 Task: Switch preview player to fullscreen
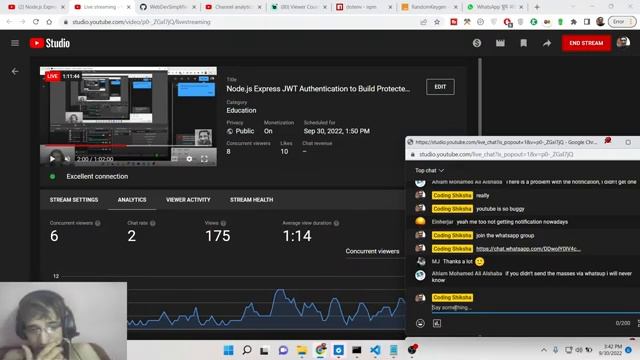(204, 159)
